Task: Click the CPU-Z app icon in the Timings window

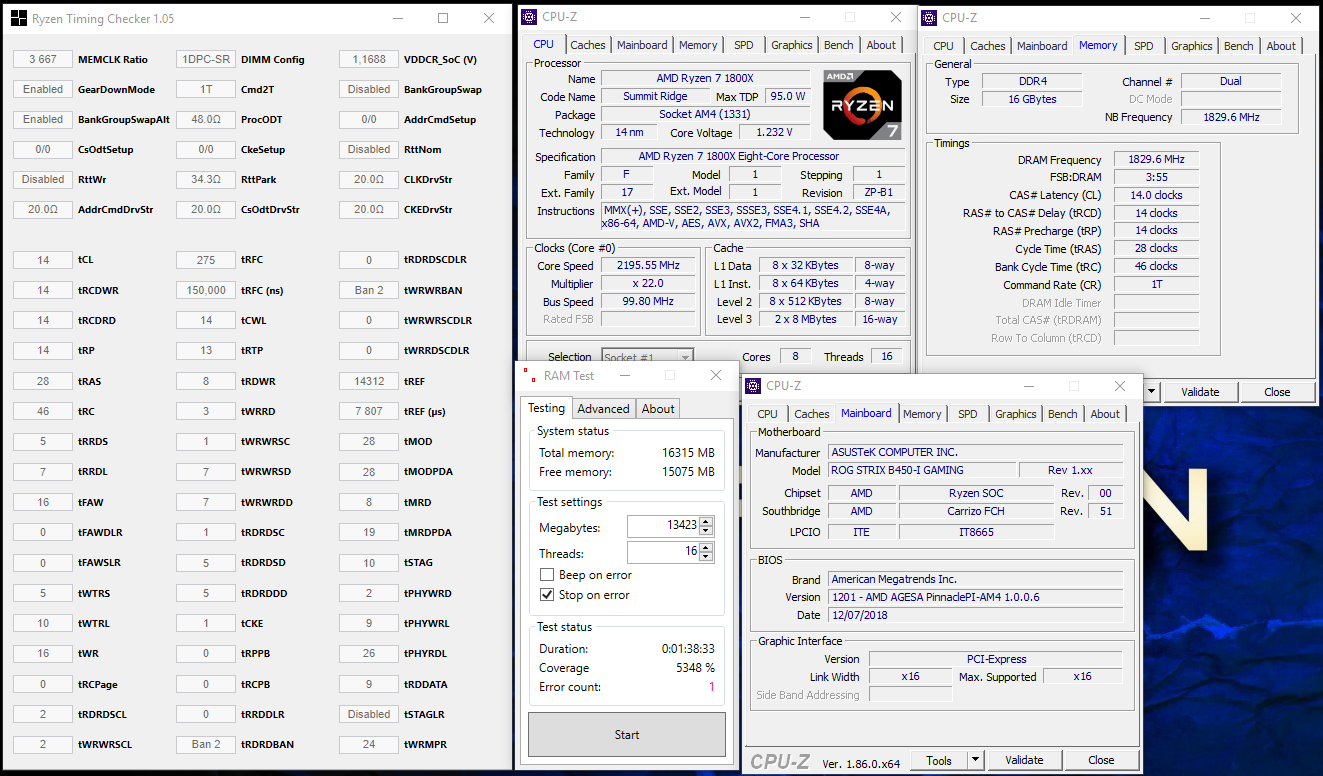Action: coord(929,17)
